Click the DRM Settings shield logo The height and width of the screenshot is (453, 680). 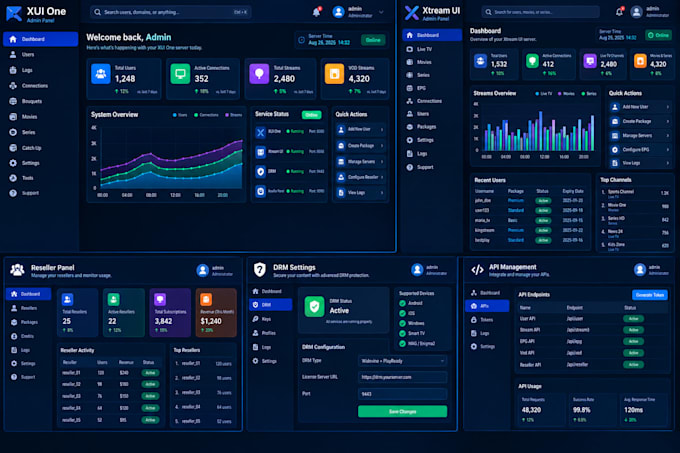[259, 270]
